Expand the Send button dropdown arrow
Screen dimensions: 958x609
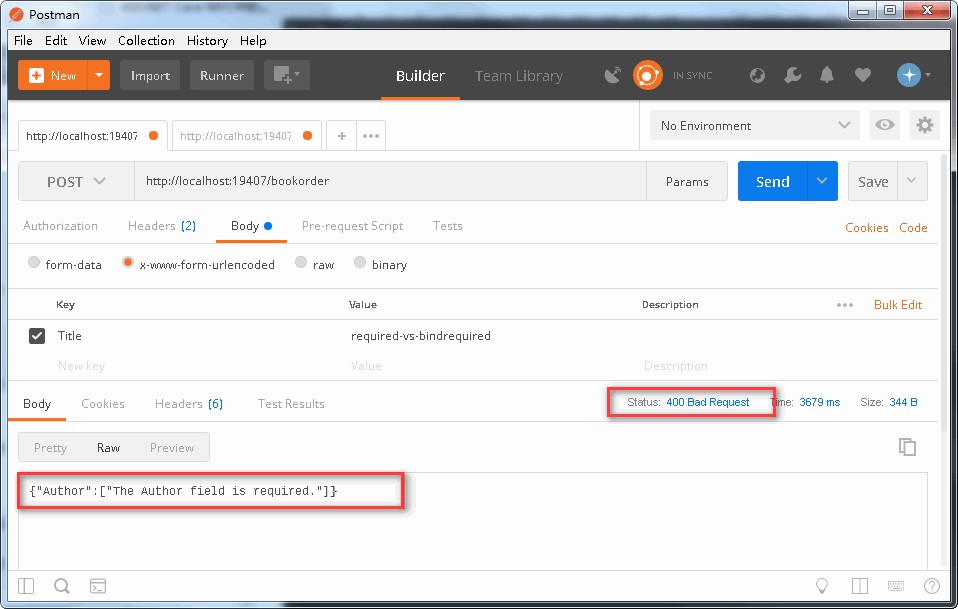[822, 181]
